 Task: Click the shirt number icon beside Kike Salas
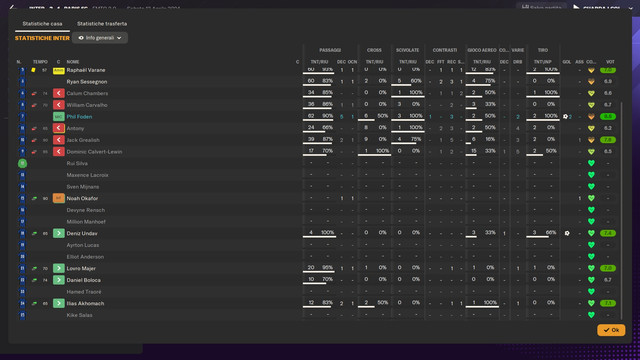coord(22,315)
